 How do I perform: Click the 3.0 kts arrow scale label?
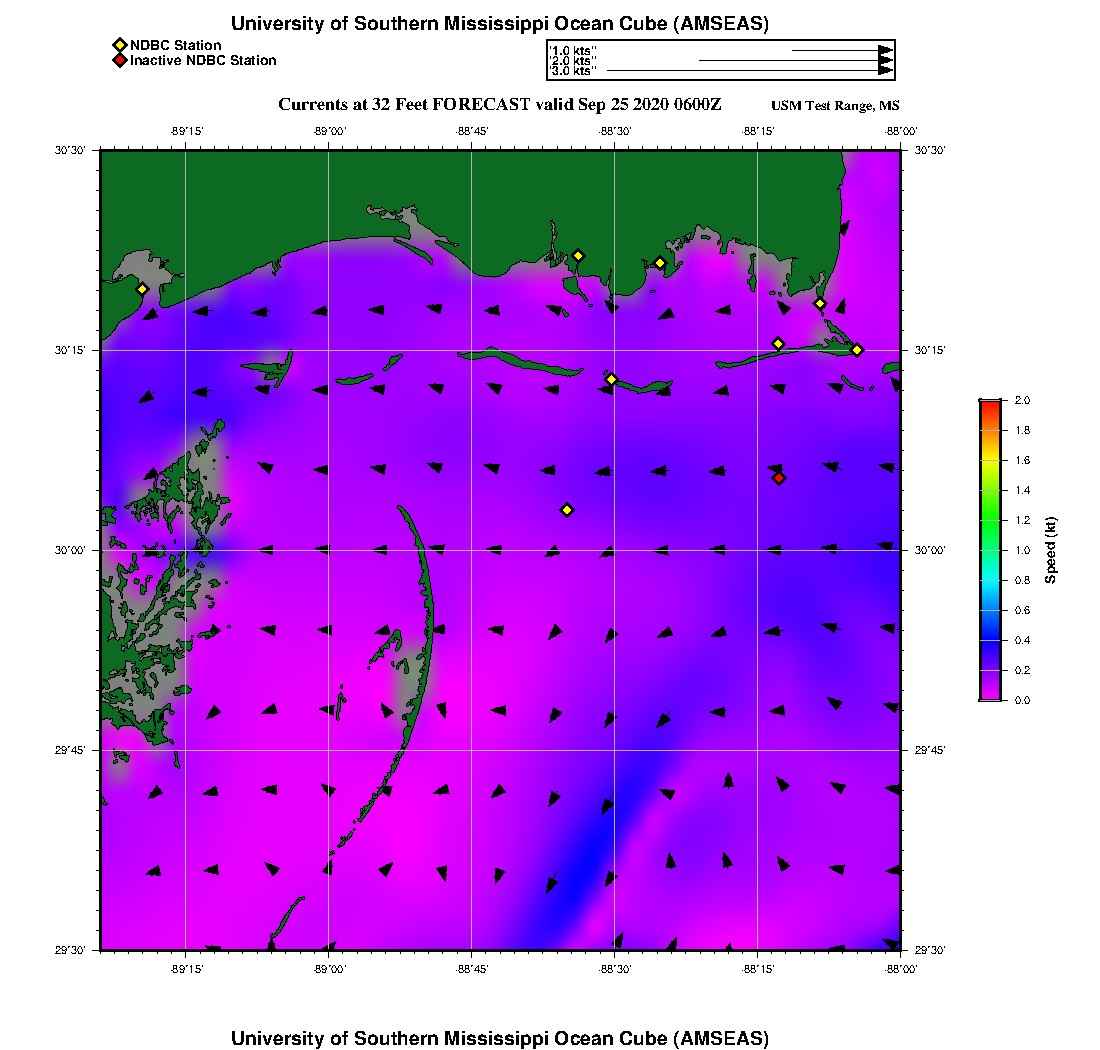point(574,71)
